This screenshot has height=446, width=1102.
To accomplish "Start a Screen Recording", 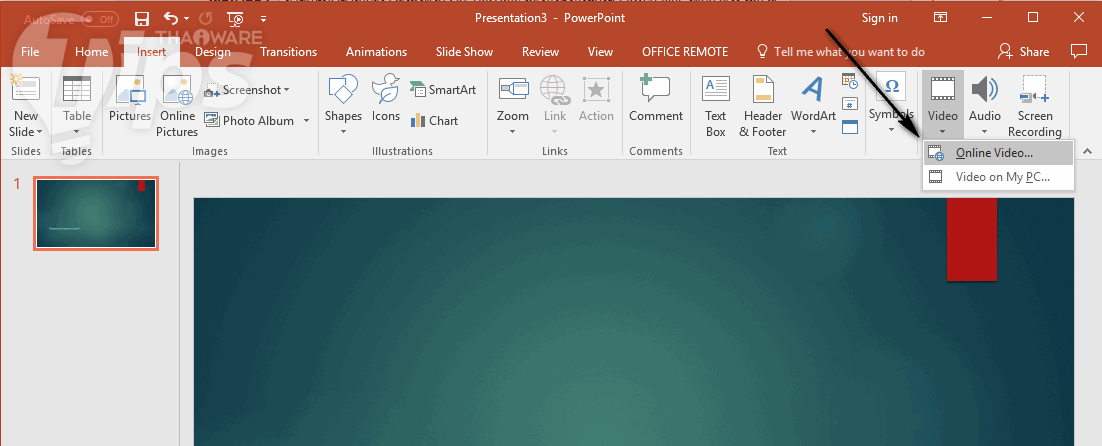I will (1035, 106).
